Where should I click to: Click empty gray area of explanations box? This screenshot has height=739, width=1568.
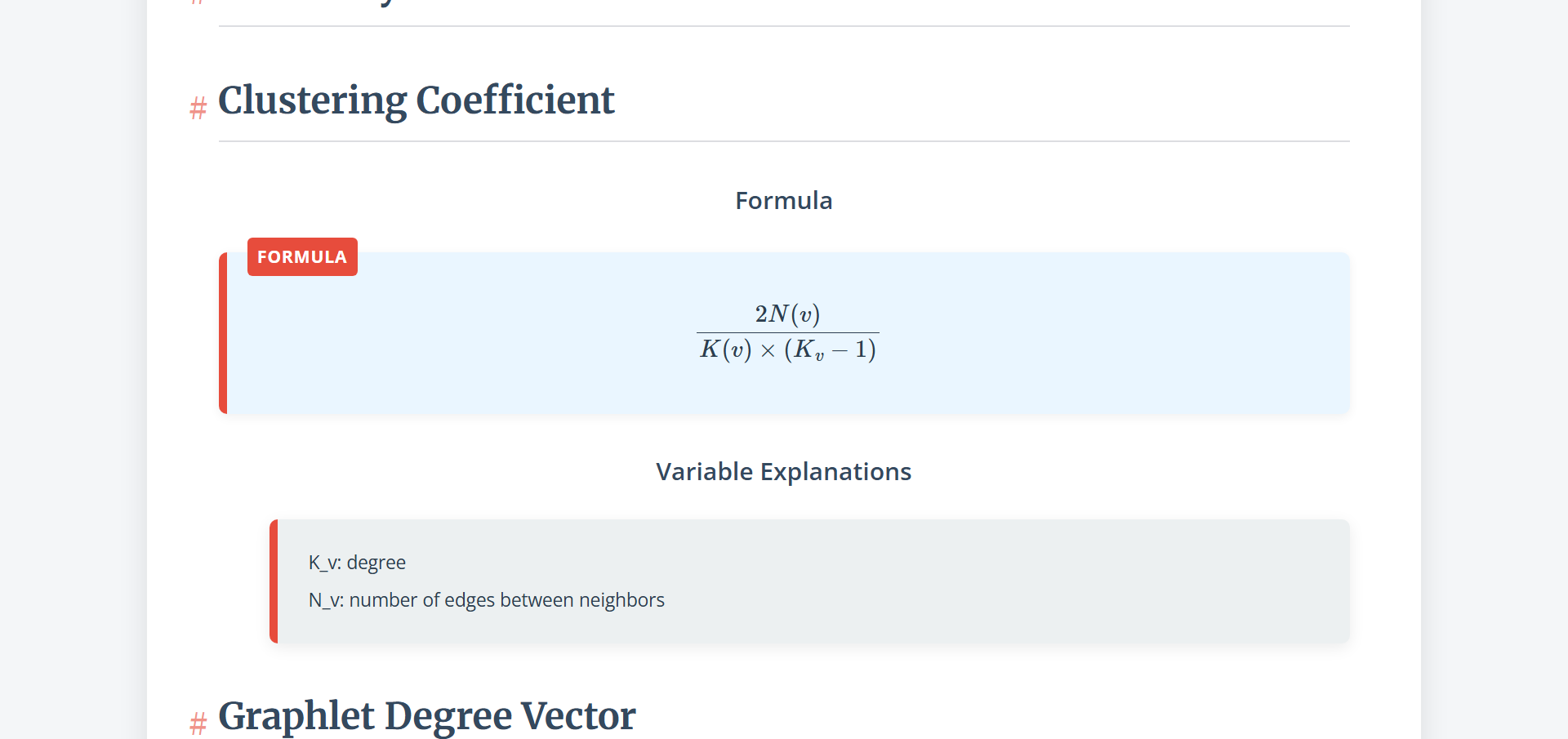(x=1021, y=581)
